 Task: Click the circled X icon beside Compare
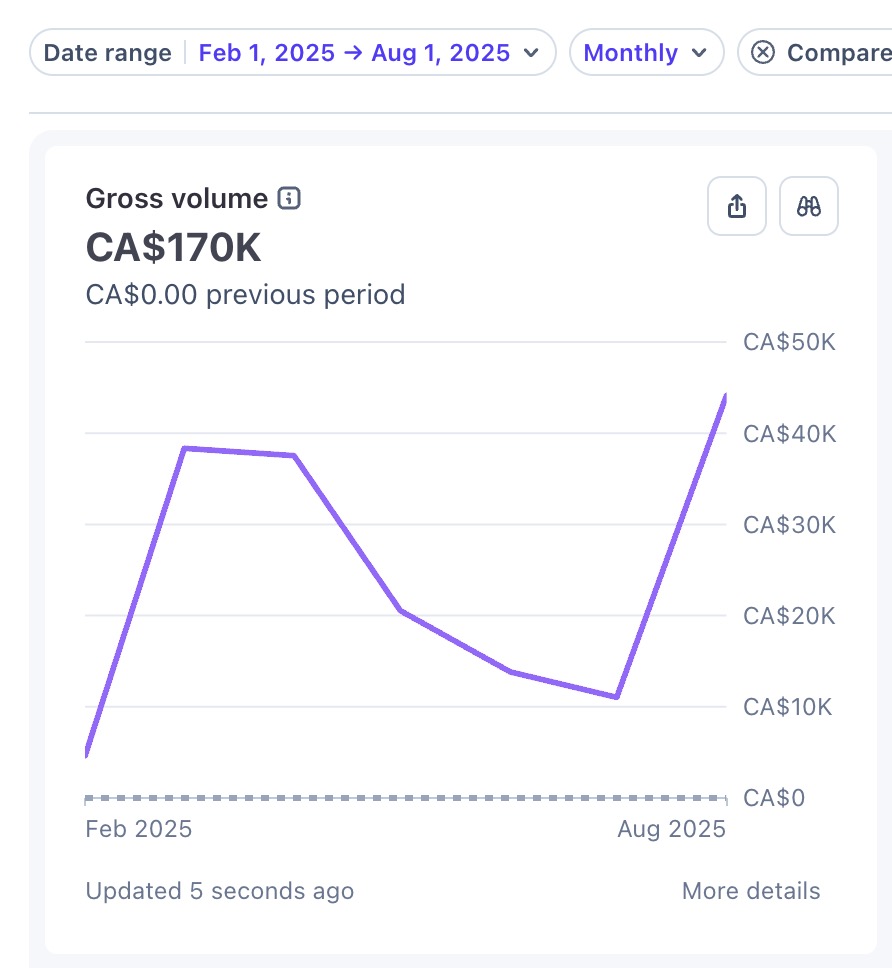click(x=762, y=52)
